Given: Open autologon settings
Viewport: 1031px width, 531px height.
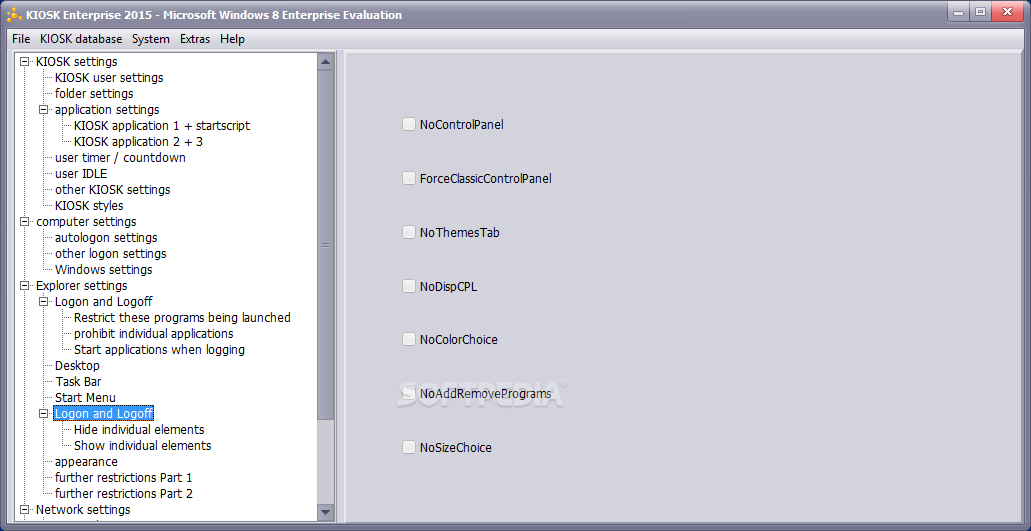Looking at the screenshot, I should pyautogui.click(x=106, y=237).
